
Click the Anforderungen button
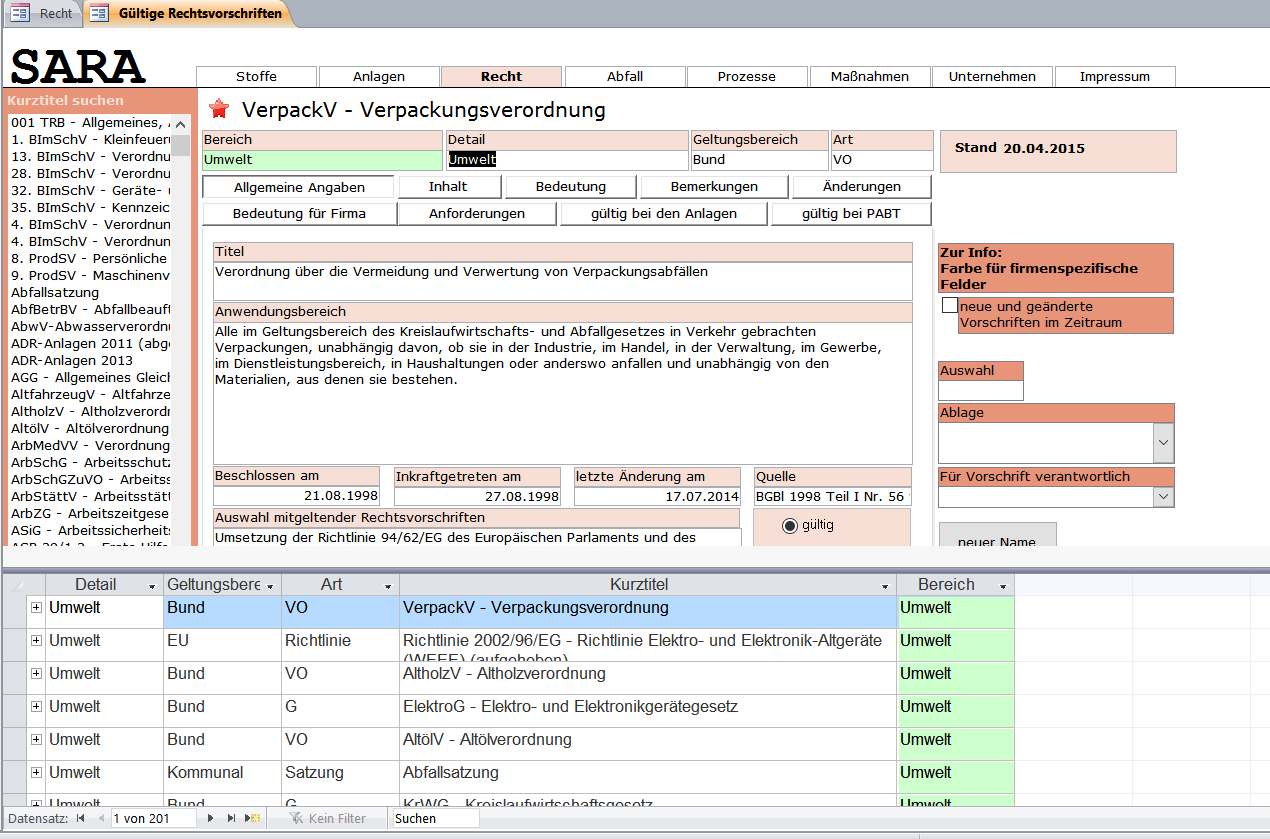[x=478, y=213]
